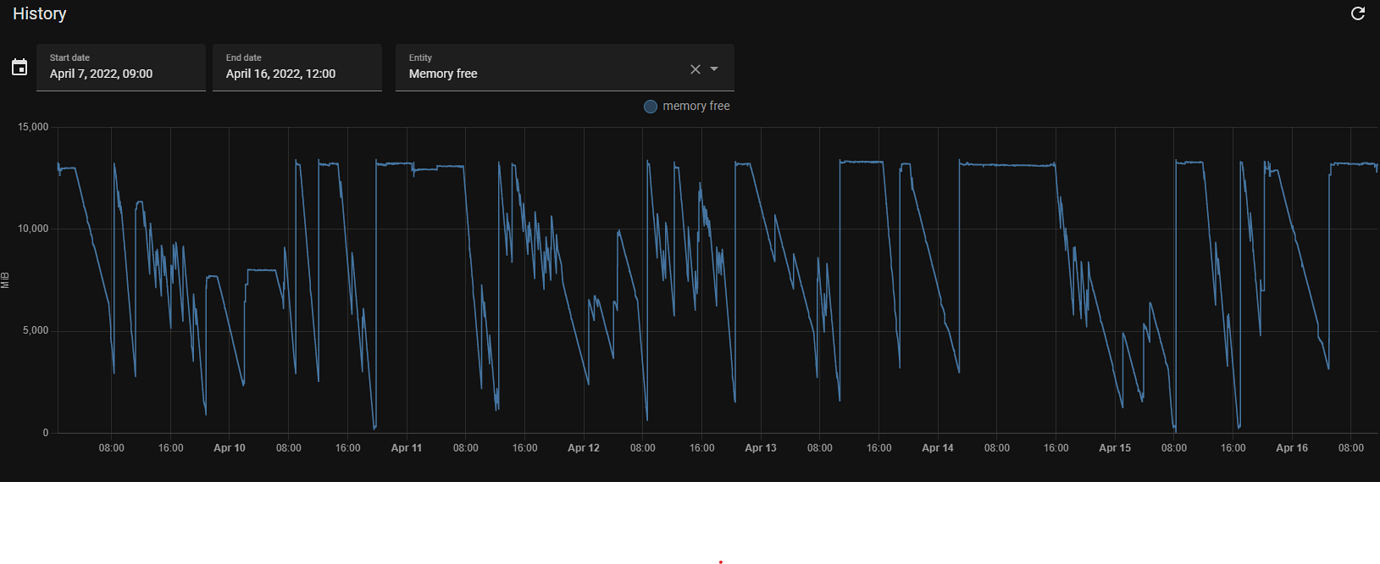Click the blue memory free legend circle
The width and height of the screenshot is (1380, 564).
(650, 106)
